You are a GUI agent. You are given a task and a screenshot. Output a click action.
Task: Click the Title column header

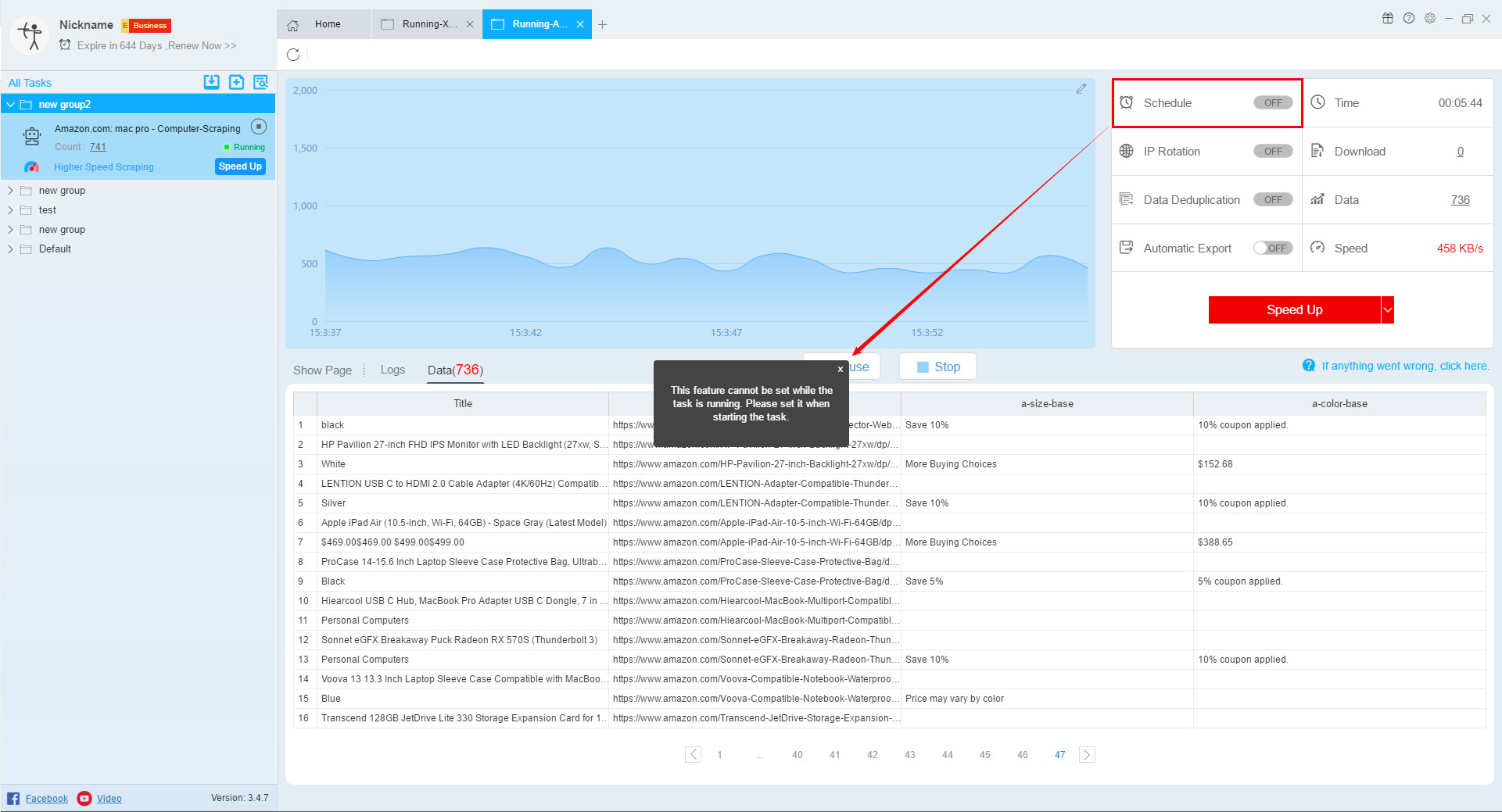click(x=463, y=404)
